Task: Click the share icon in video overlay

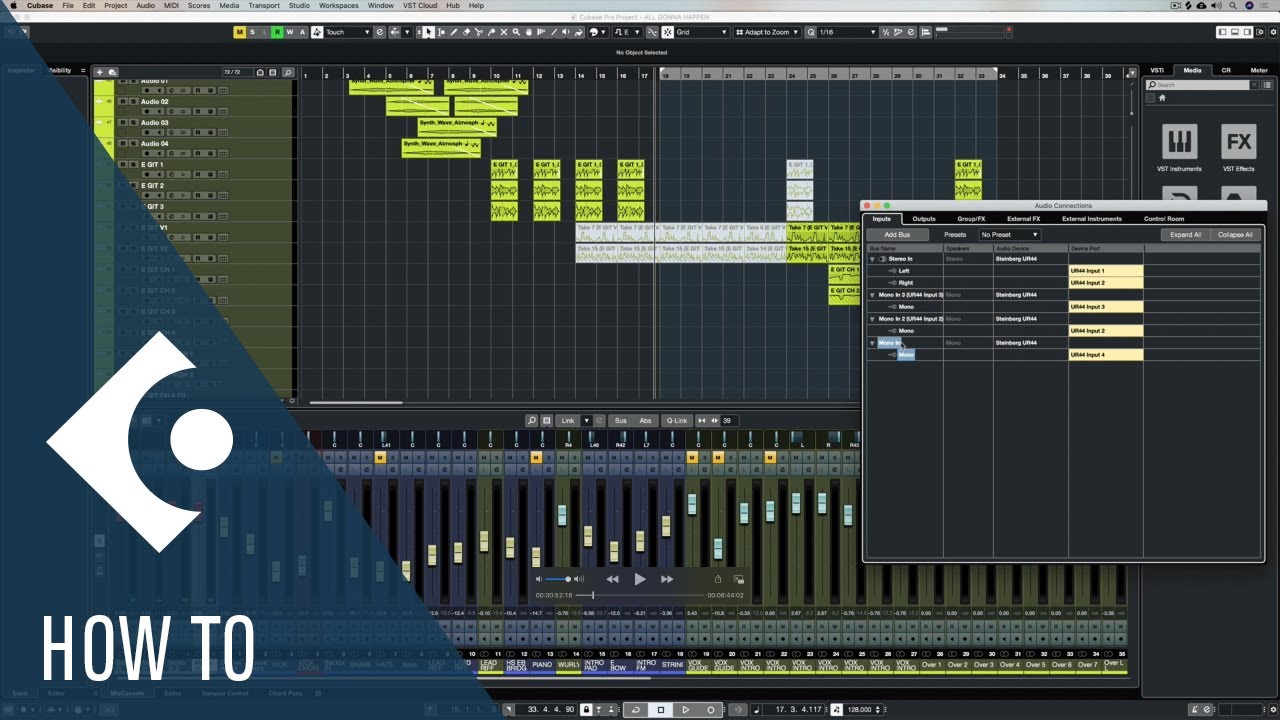Action: click(x=717, y=579)
